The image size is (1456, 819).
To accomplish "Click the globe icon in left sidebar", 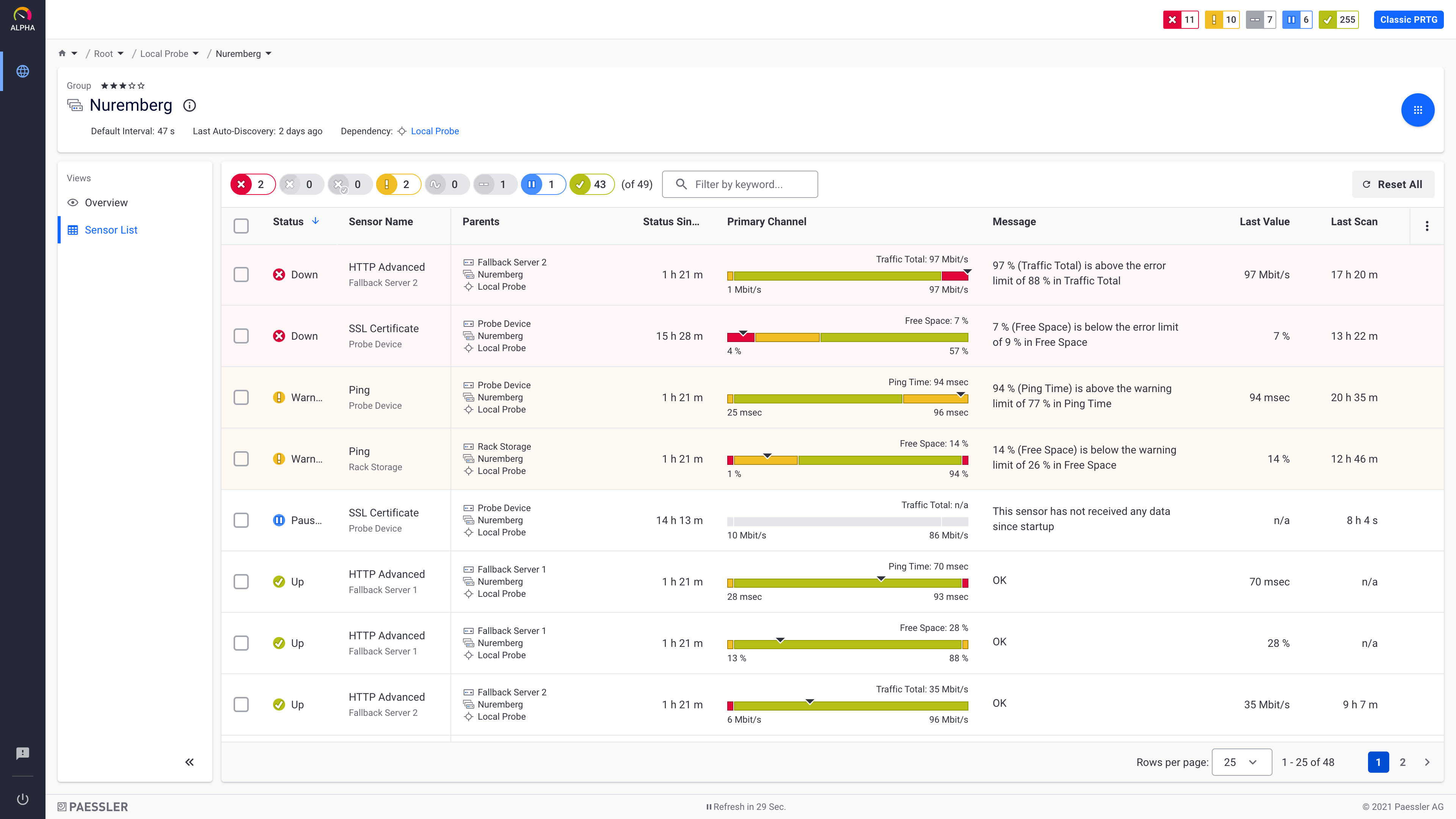I will 23,71.
